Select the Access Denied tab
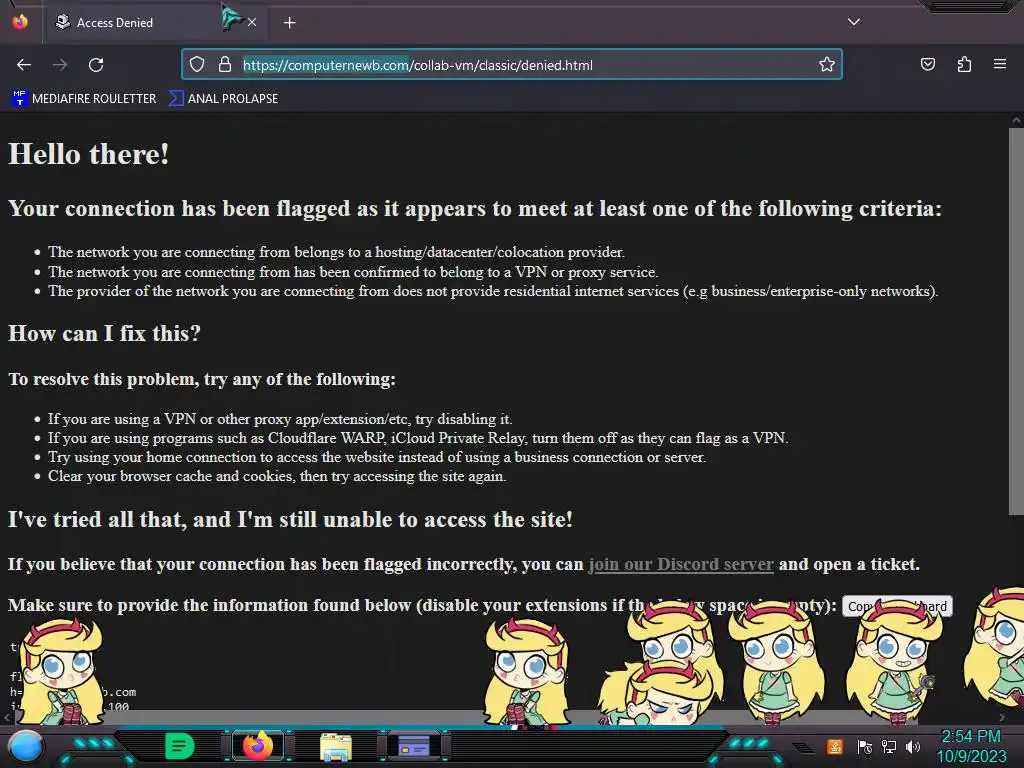1024x768 pixels. (155, 23)
